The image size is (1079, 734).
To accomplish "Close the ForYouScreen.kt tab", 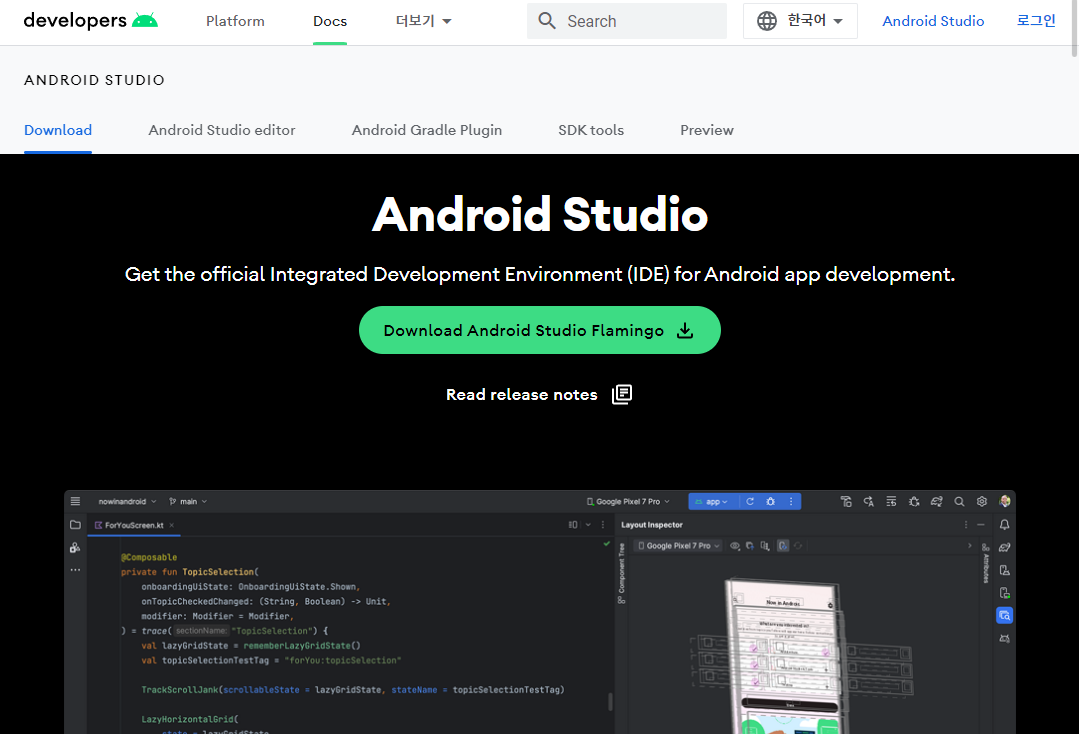I will [171, 525].
